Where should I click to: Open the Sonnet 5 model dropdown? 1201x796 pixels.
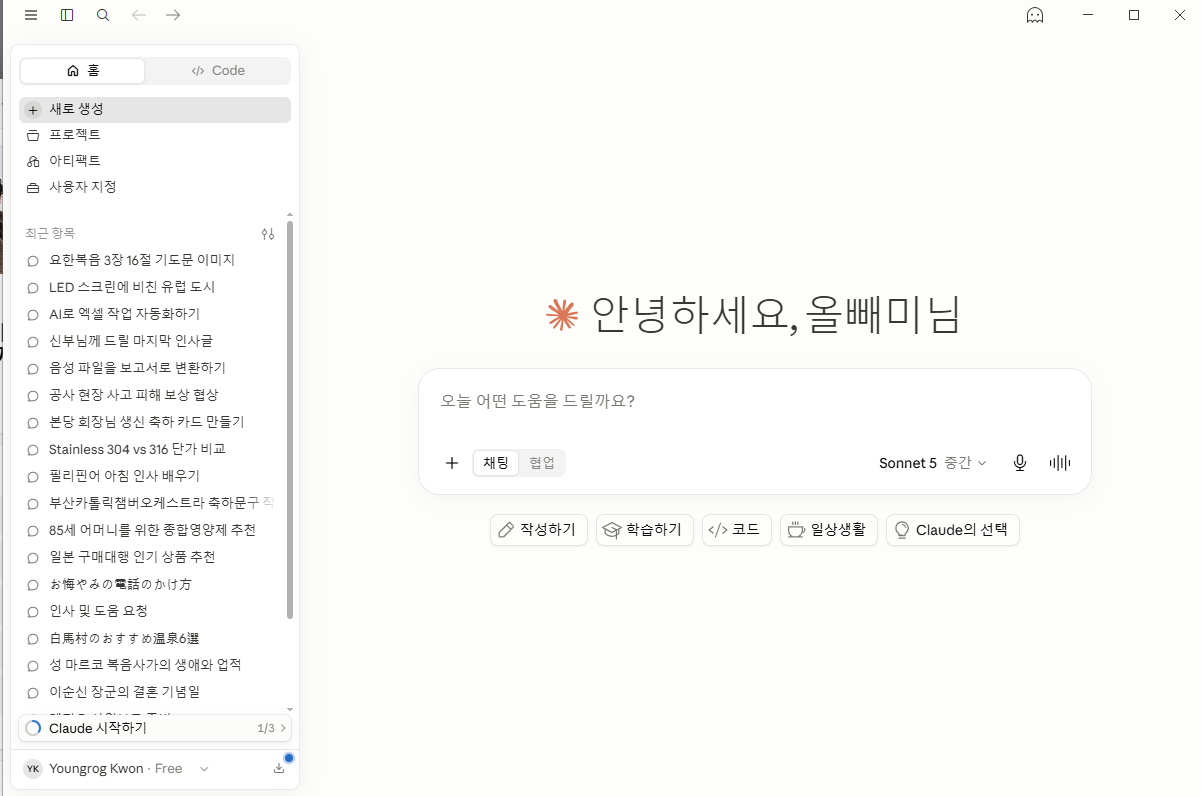tap(933, 463)
